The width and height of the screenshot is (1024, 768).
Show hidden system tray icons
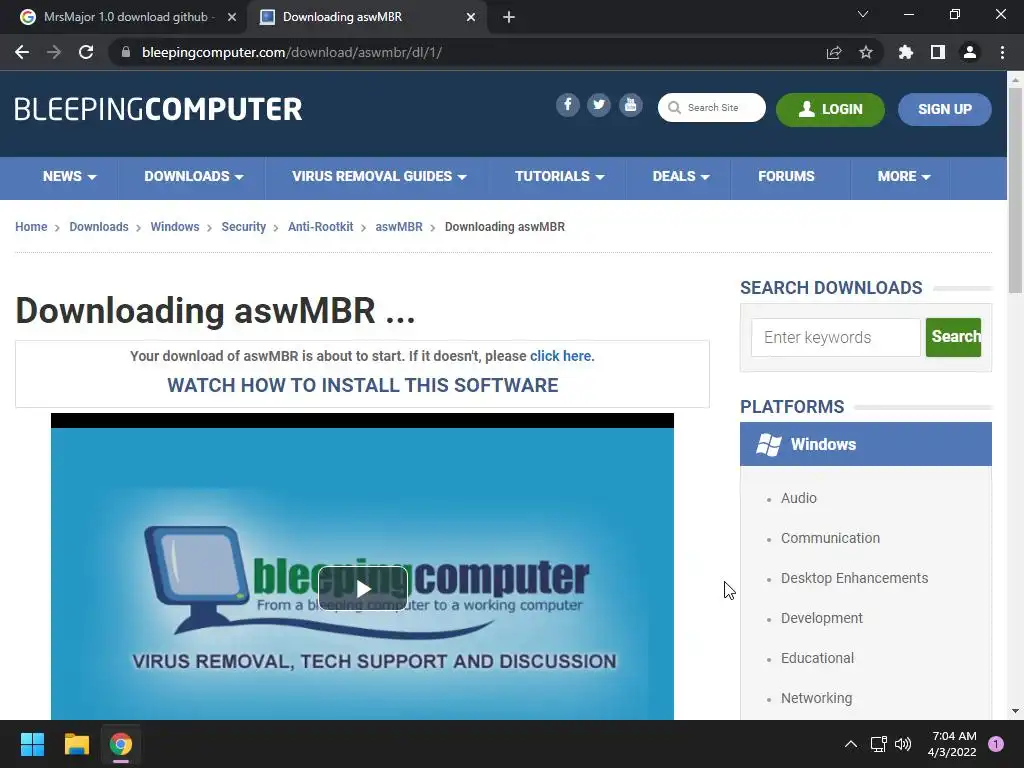[x=850, y=744]
